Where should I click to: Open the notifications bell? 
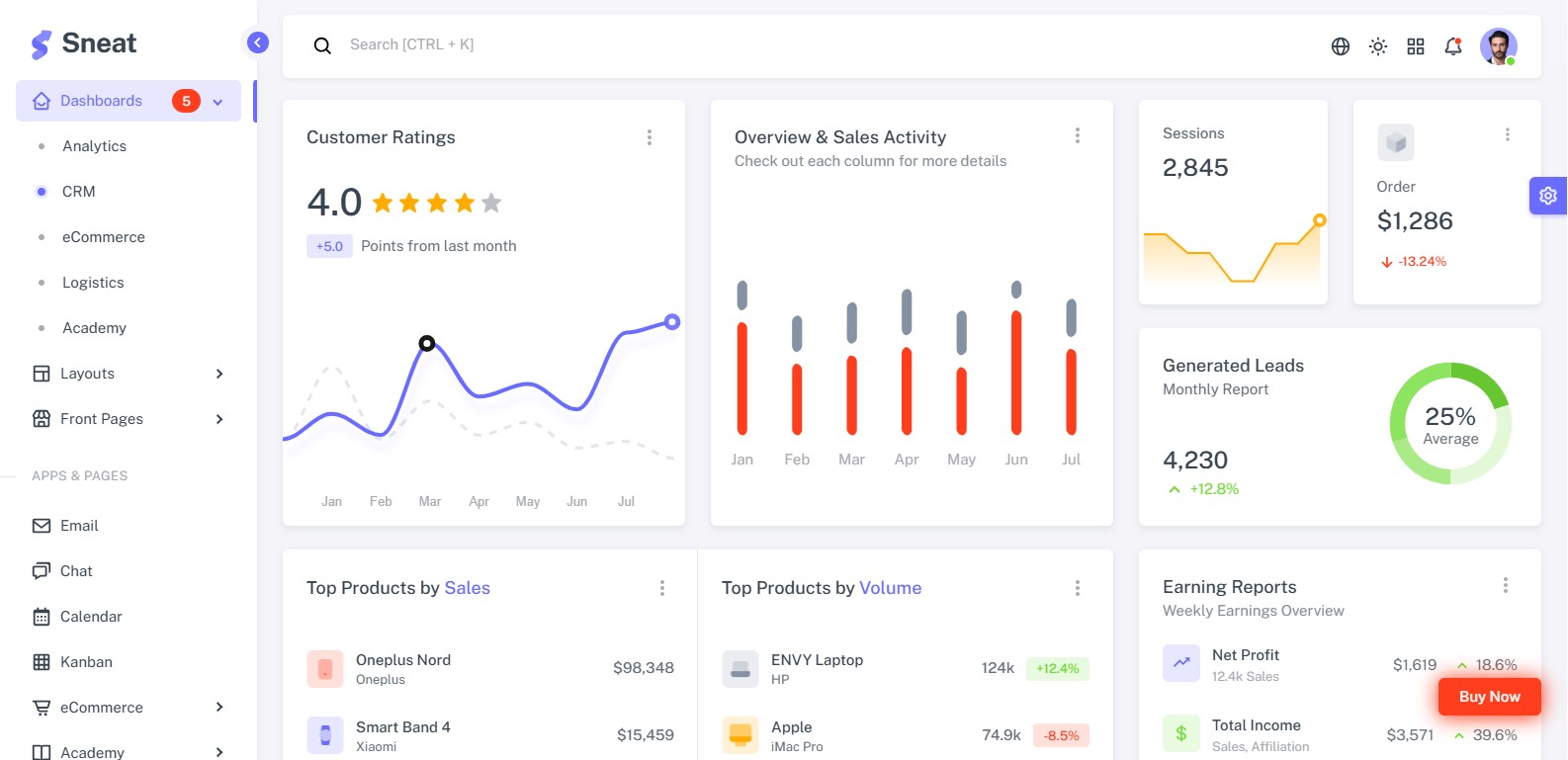(1453, 46)
